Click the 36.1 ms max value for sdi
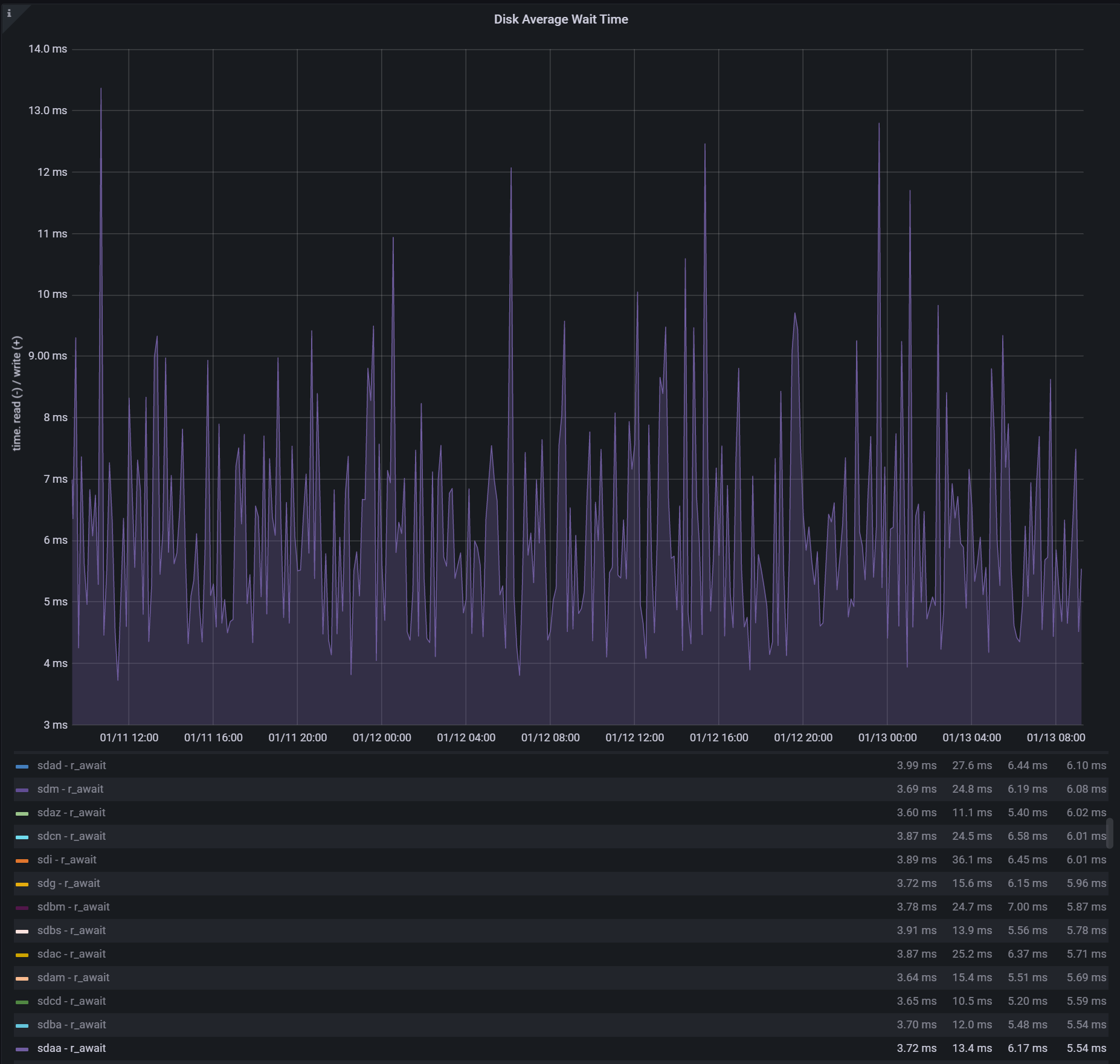Image resolution: width=1120 pixels, height=1064 pixels. (x=972, y=860)
